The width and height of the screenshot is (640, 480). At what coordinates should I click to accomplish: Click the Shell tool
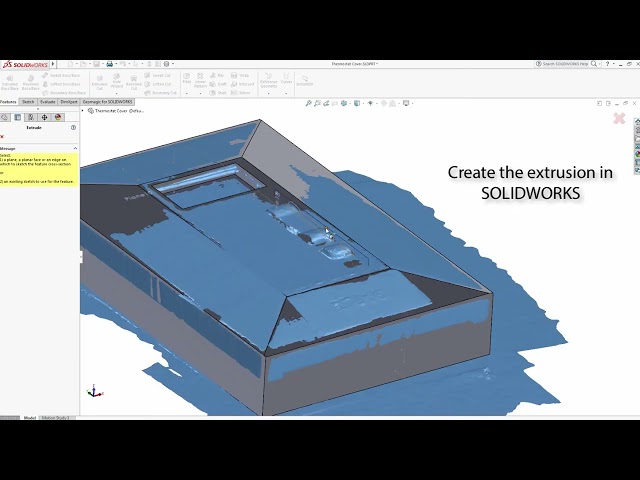[218, 93]
